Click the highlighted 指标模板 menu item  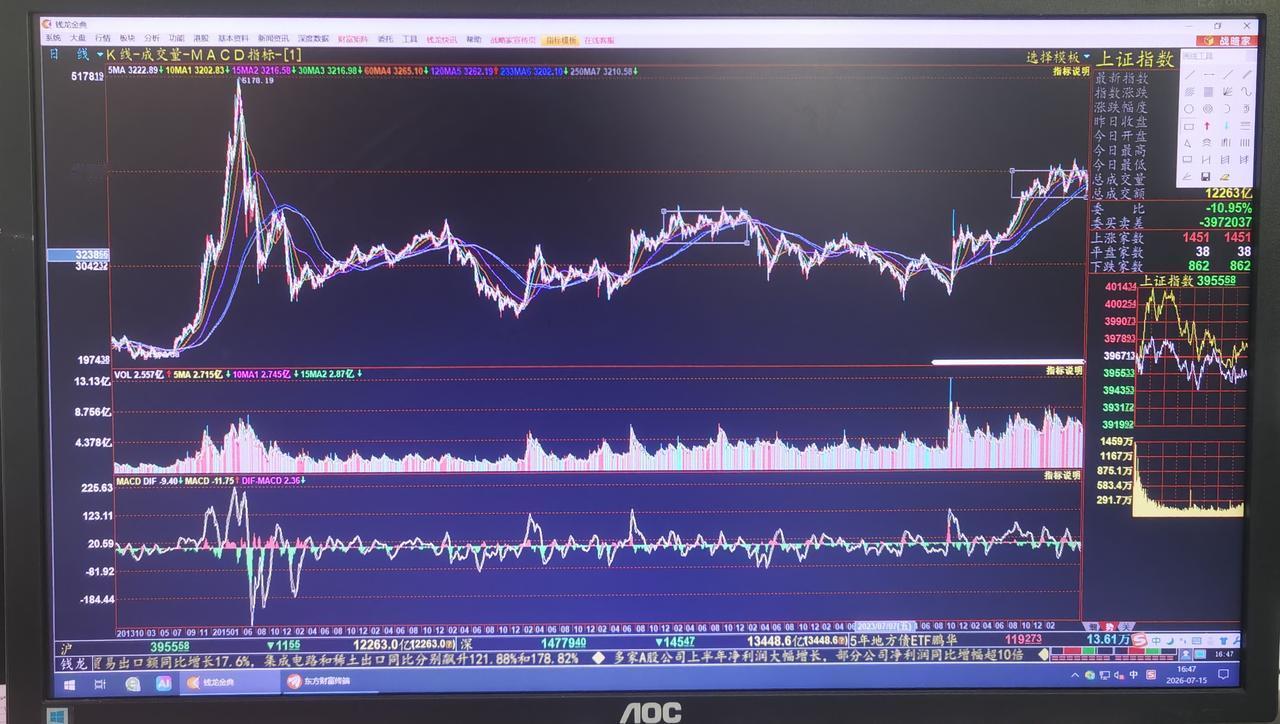coord(560,40)
